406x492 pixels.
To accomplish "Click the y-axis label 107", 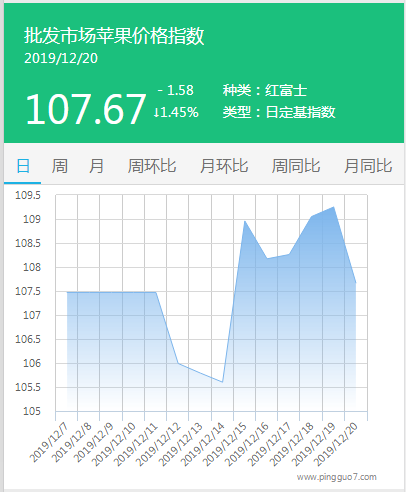I will tap(32, 315).
